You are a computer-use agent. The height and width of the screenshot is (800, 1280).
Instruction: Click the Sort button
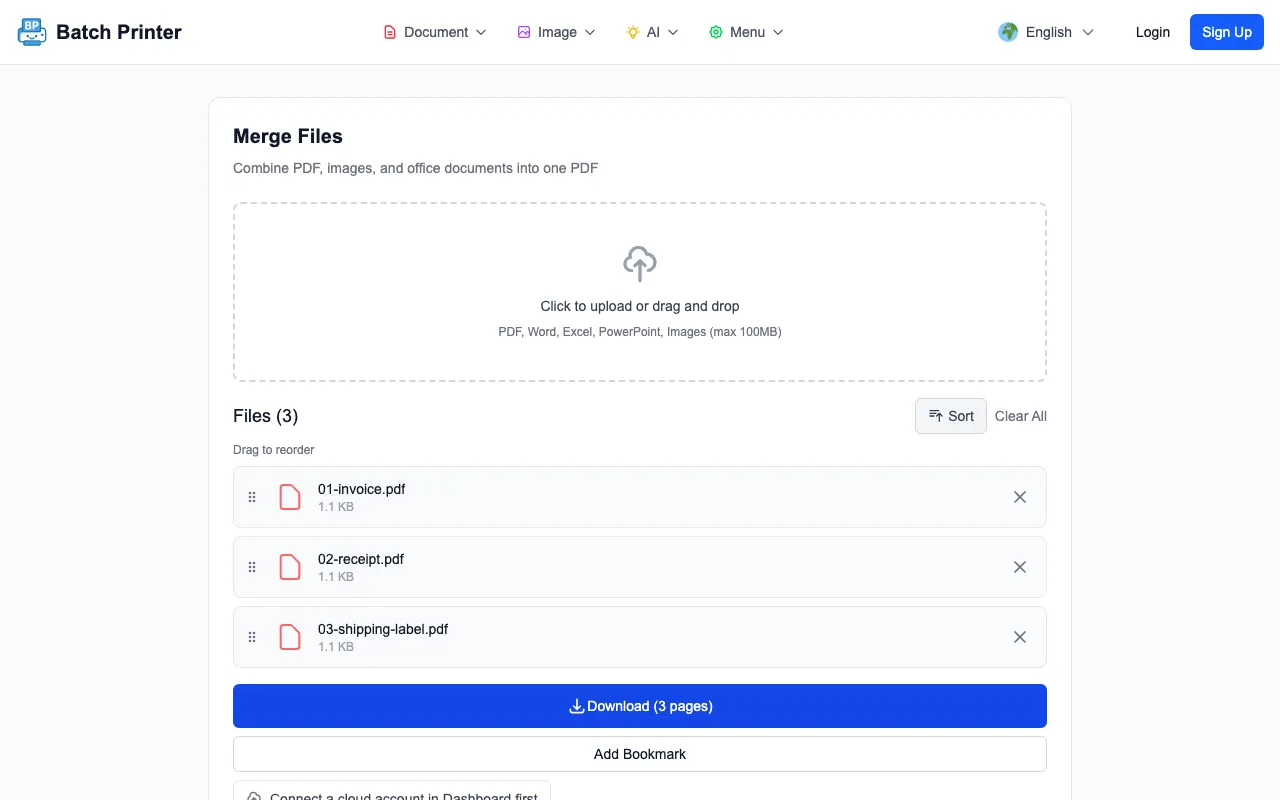[951, 416]
